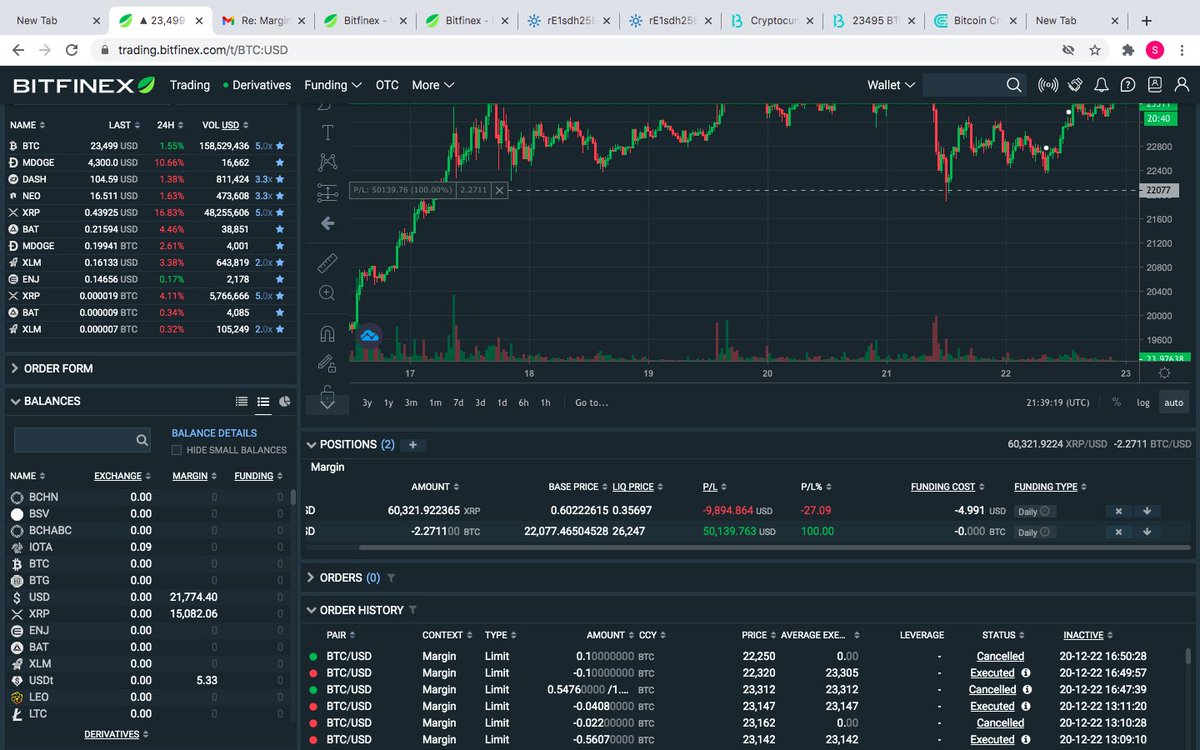Open the More dropdown menu
Image resolution: width=1200 pixels, height=750 pixels.
click(x=432, y=85)
